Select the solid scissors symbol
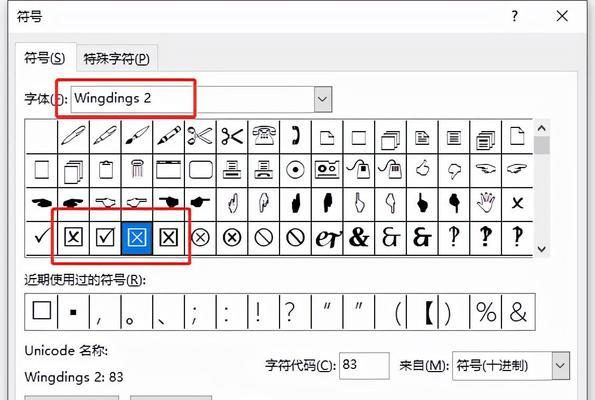Screen dimensions: 595x400 click(x=232, y=137)
